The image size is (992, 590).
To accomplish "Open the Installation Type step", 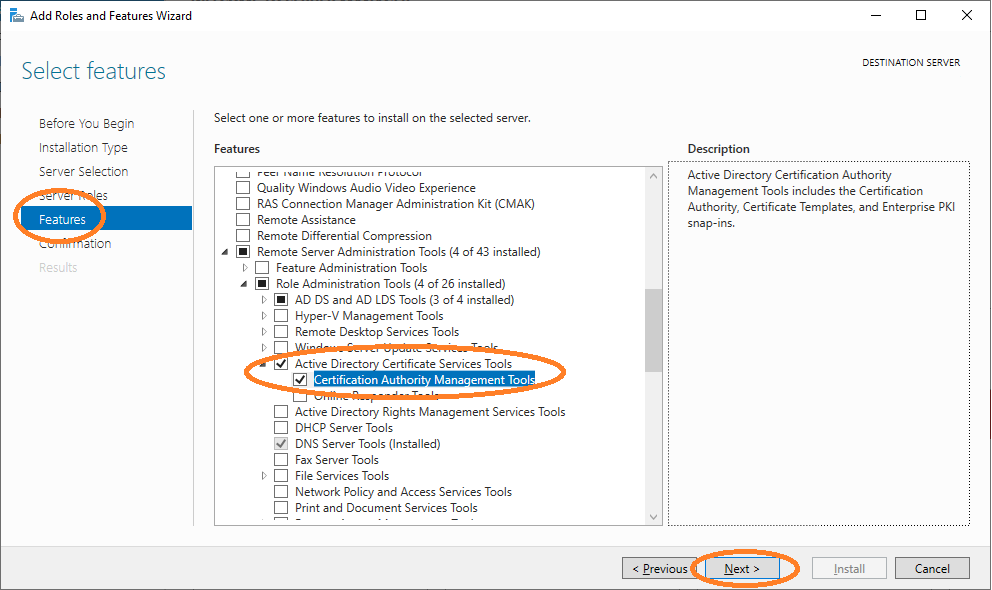I will click(83, 148).
